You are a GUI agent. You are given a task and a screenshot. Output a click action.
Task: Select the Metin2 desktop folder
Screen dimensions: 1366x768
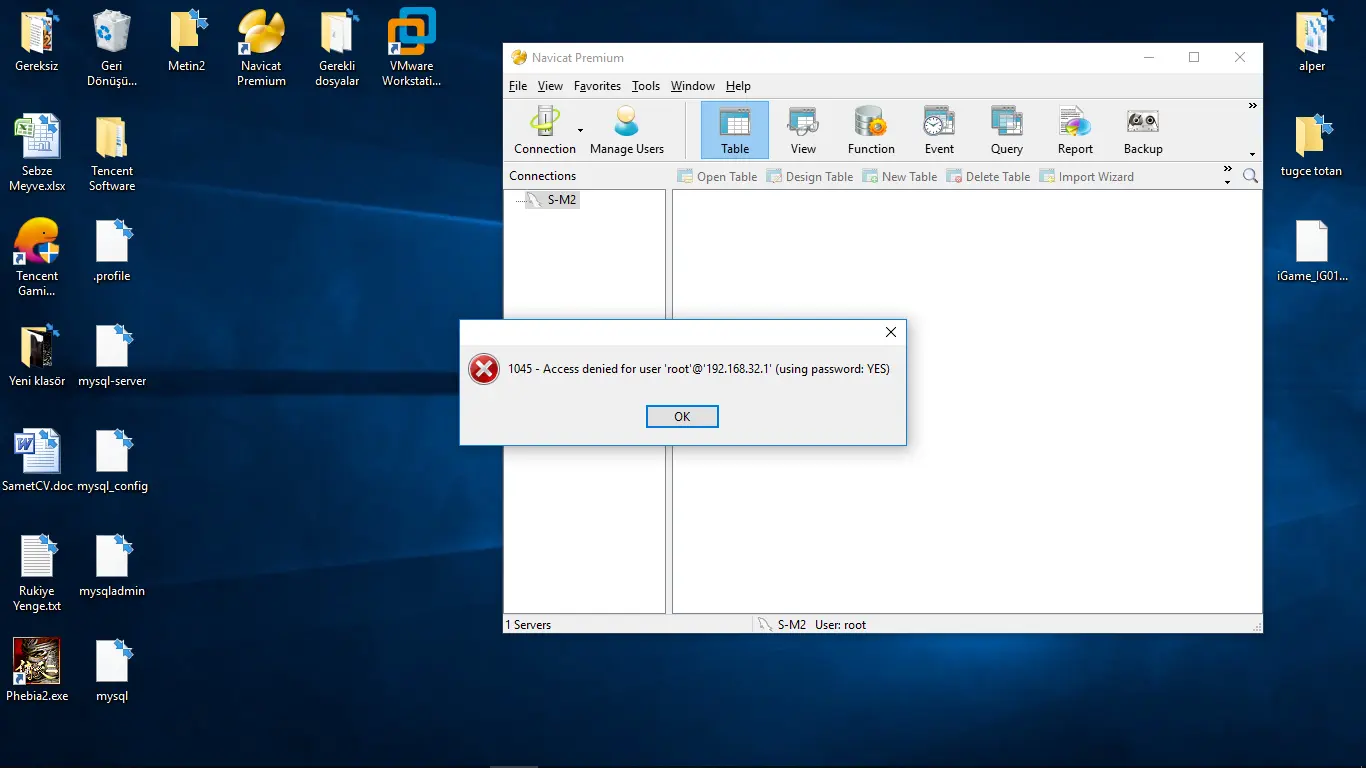pyautogui.click(x=186, y=42)
